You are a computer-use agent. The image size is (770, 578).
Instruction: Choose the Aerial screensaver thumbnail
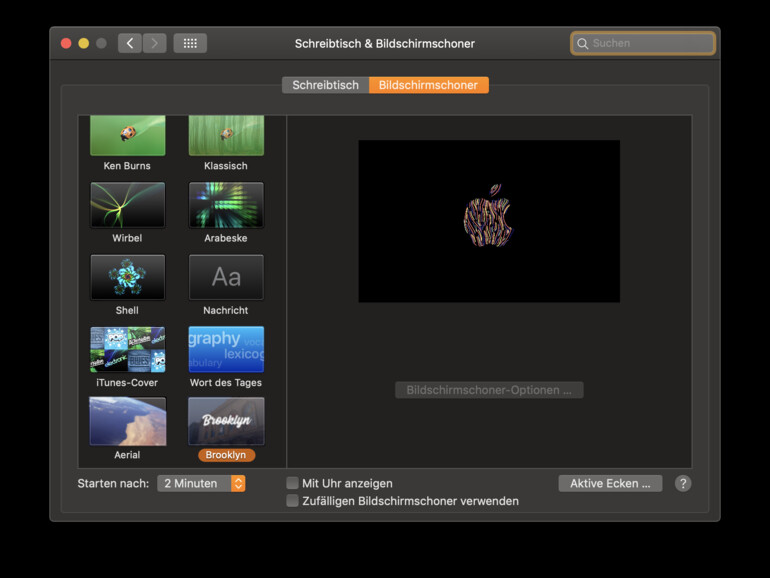click(128, 421)
